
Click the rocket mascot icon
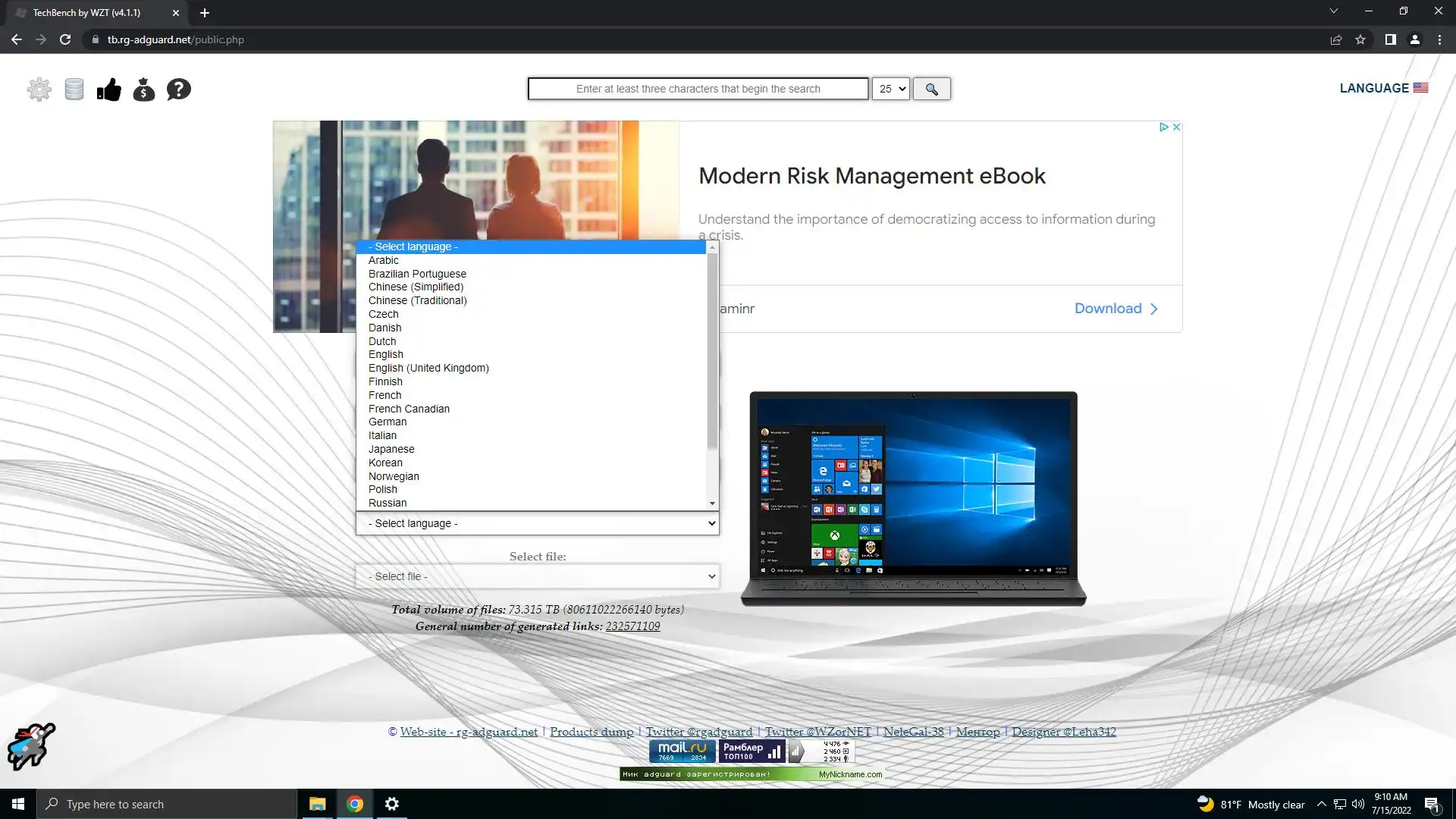[x=31, y=746]
